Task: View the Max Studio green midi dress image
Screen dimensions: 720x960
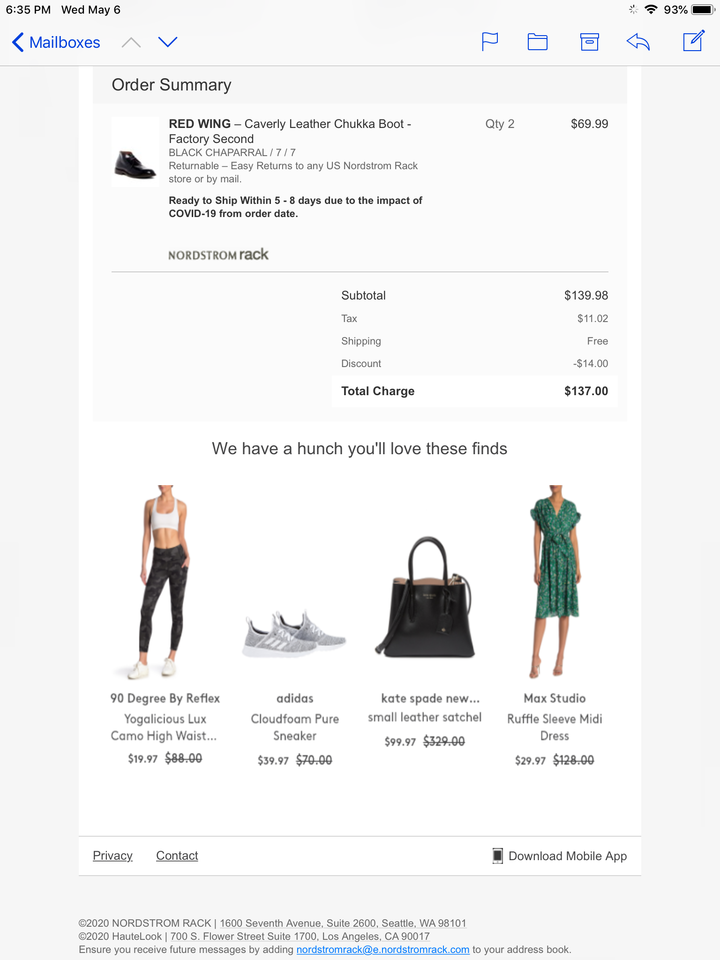Action: [x=555, y=581]
